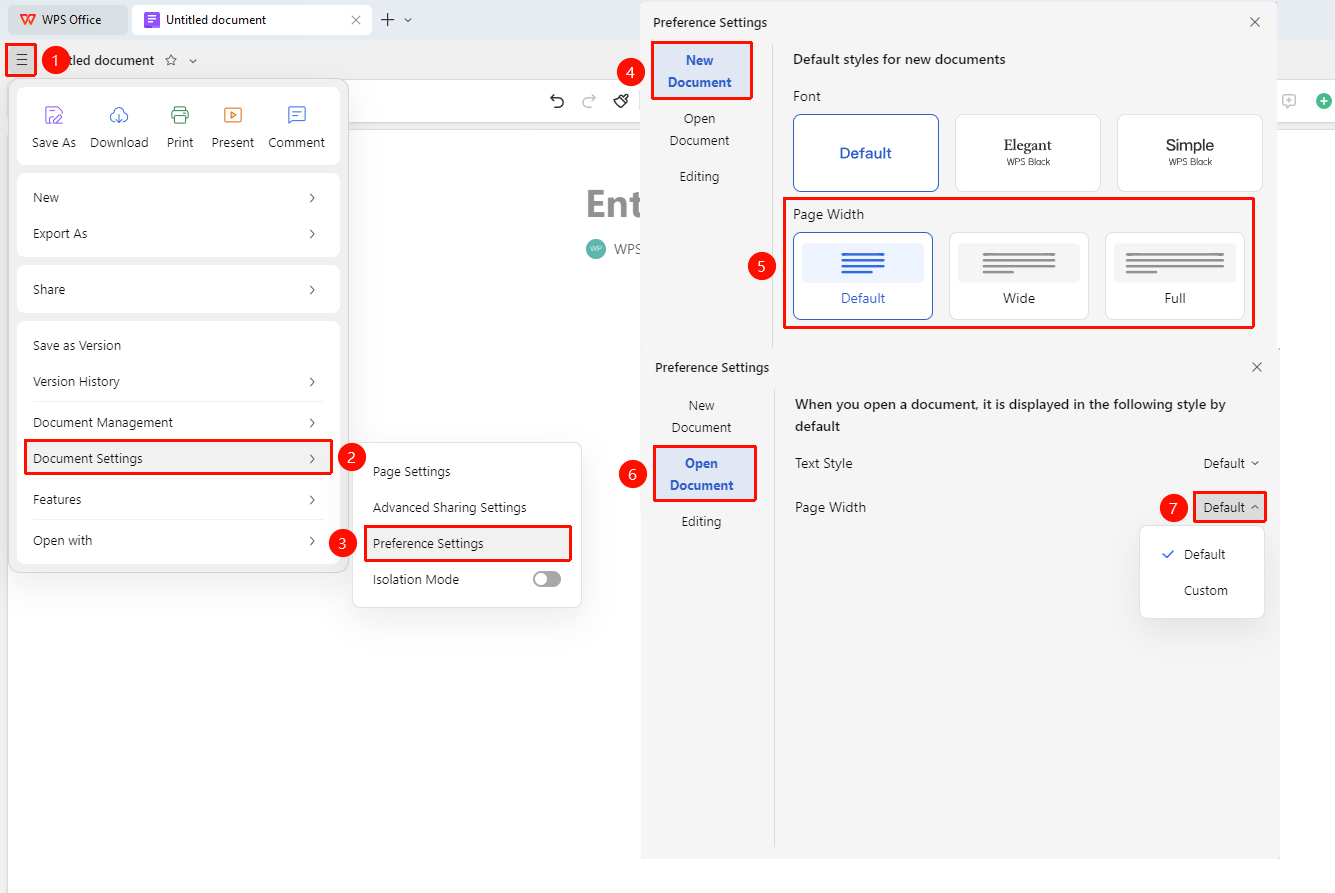This screenshot has height=893, width=1335.
Task: Open a new tab with plus button
Action: click(x=388, y=19)
